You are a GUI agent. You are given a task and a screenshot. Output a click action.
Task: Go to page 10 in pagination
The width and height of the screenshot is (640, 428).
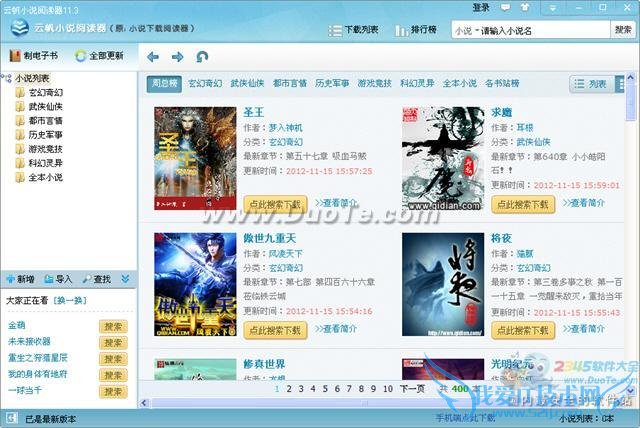(388, 389)
